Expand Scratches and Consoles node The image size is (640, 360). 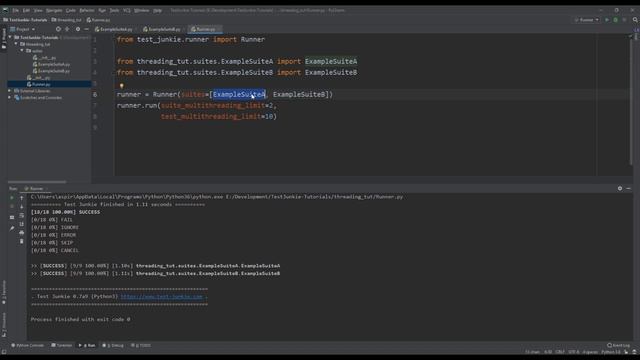pyautogui.click(x=10, y=98)
